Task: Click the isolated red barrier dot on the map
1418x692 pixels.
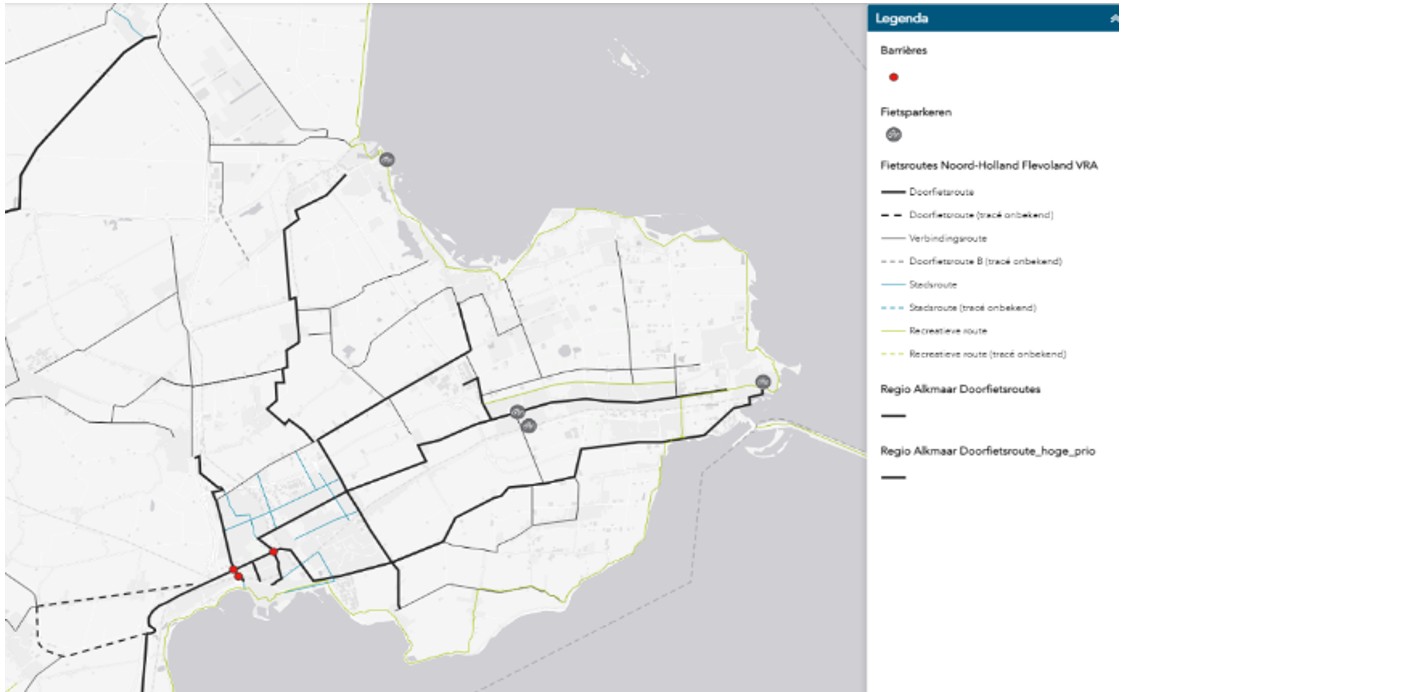Action: pos(273,551)
